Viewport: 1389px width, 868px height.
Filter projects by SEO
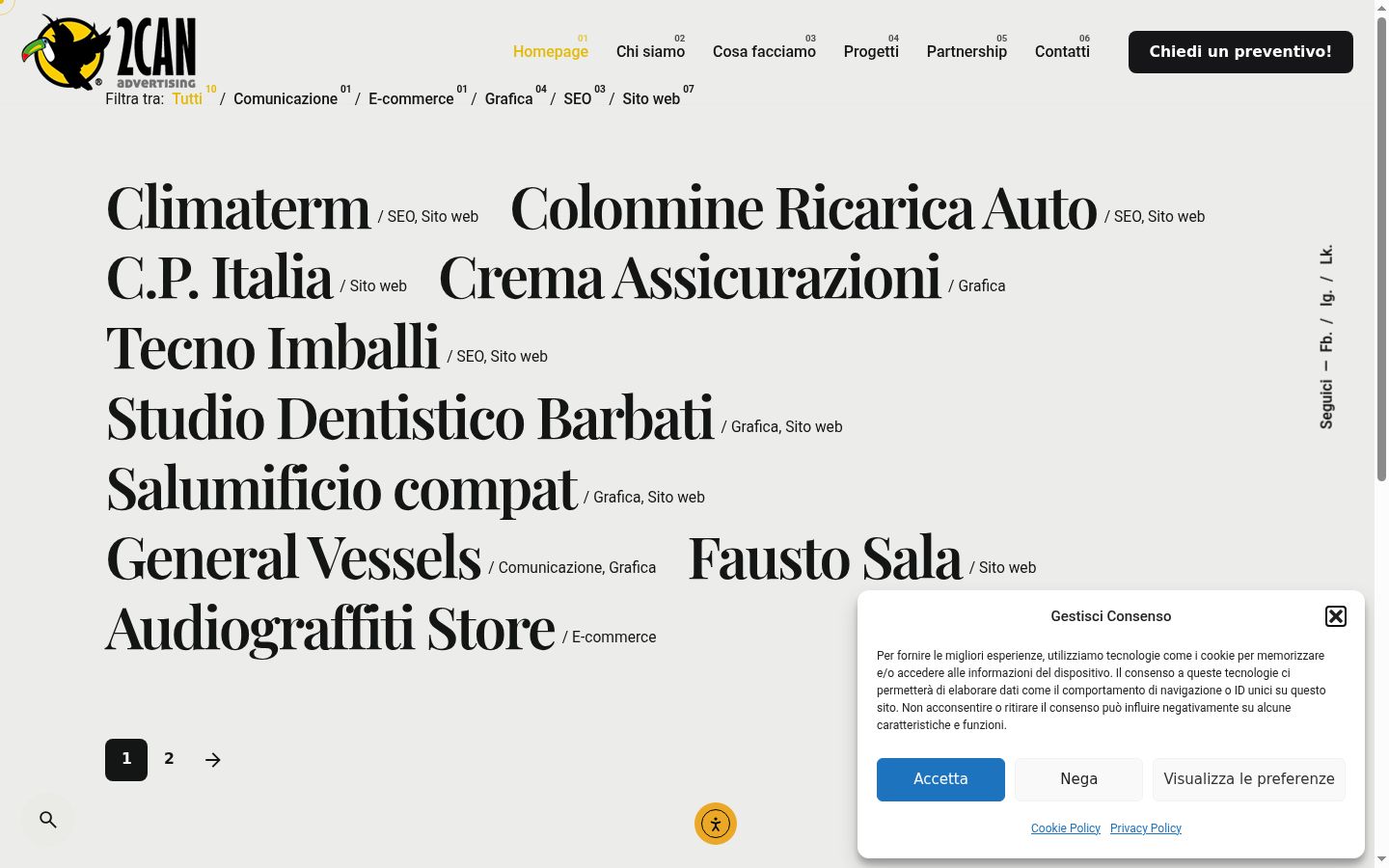click(x=577, y=98)
